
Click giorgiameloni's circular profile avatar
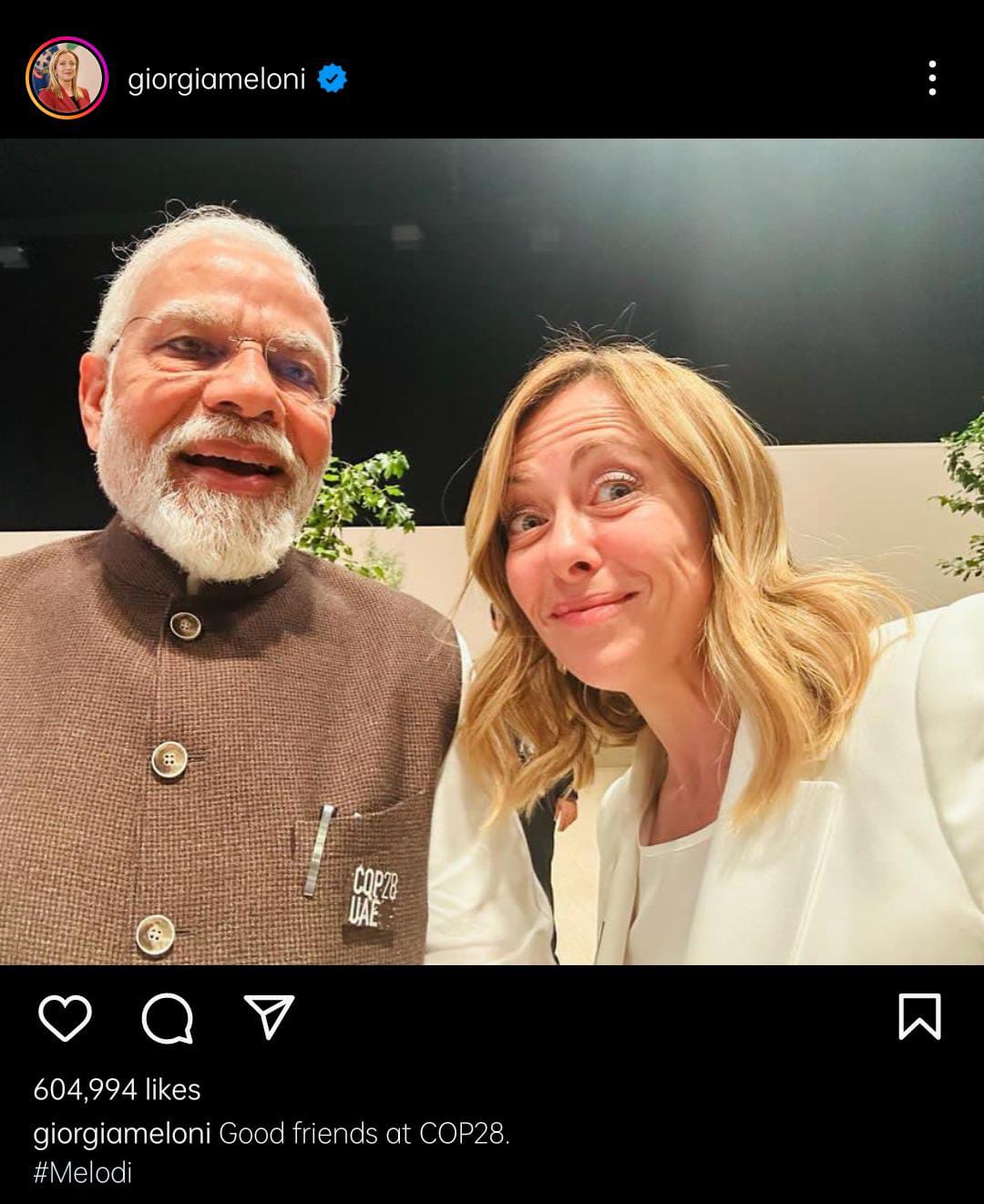pos(67,77)
